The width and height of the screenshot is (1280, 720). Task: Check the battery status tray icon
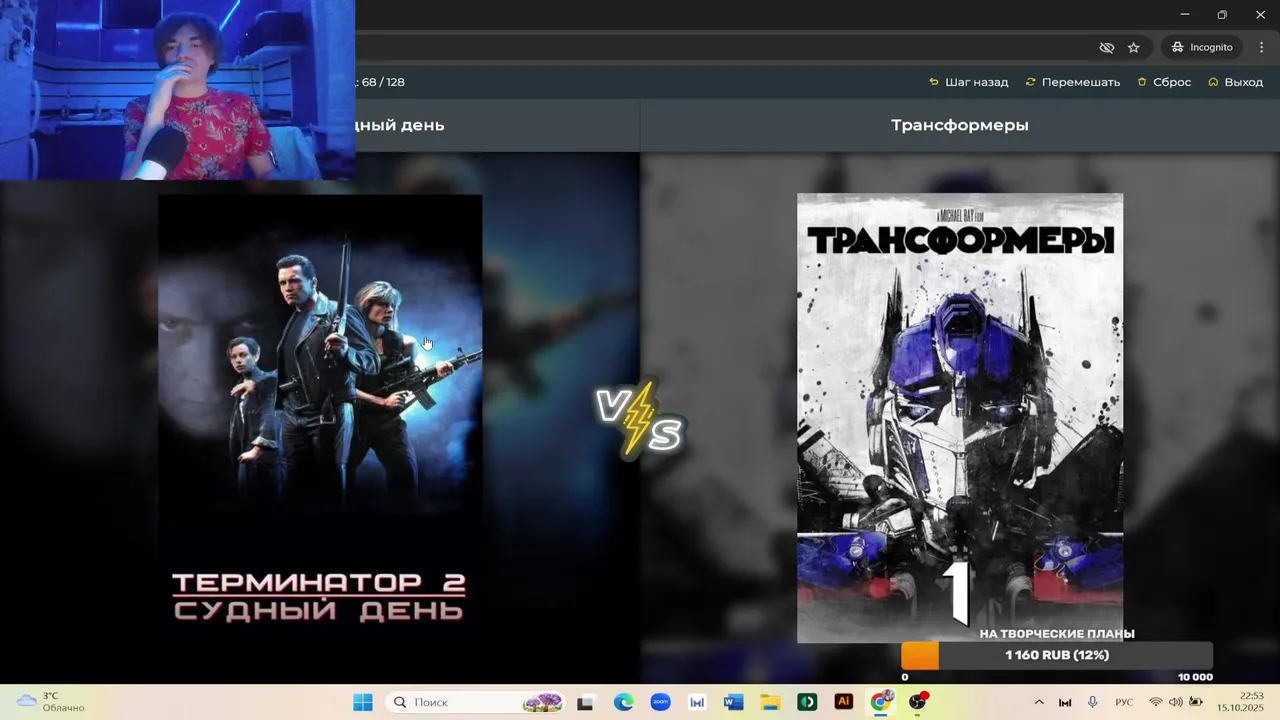tap(1195, 702)
